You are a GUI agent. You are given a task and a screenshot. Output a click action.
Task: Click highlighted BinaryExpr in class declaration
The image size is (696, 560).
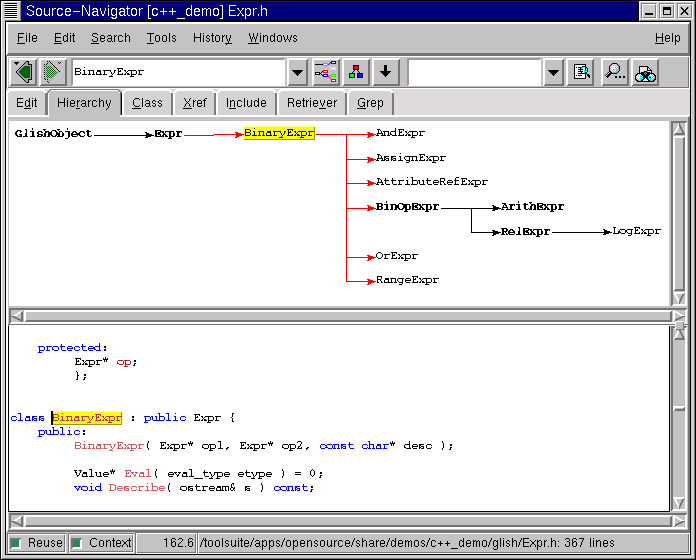tap(87, 418)
